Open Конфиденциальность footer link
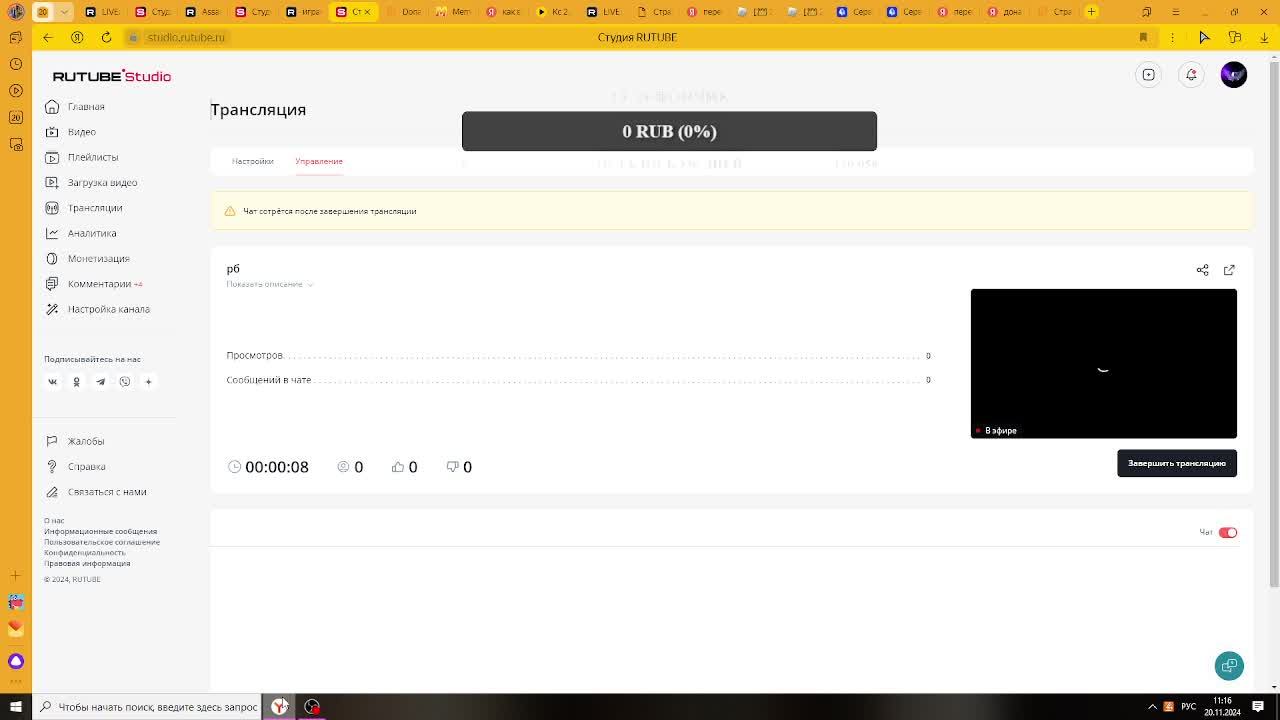 pos(85,553)
